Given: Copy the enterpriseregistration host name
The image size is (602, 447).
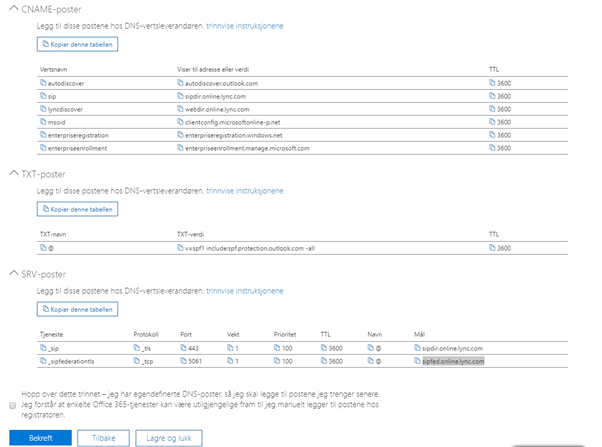Looking at the screenshot, I should point(43,135).
